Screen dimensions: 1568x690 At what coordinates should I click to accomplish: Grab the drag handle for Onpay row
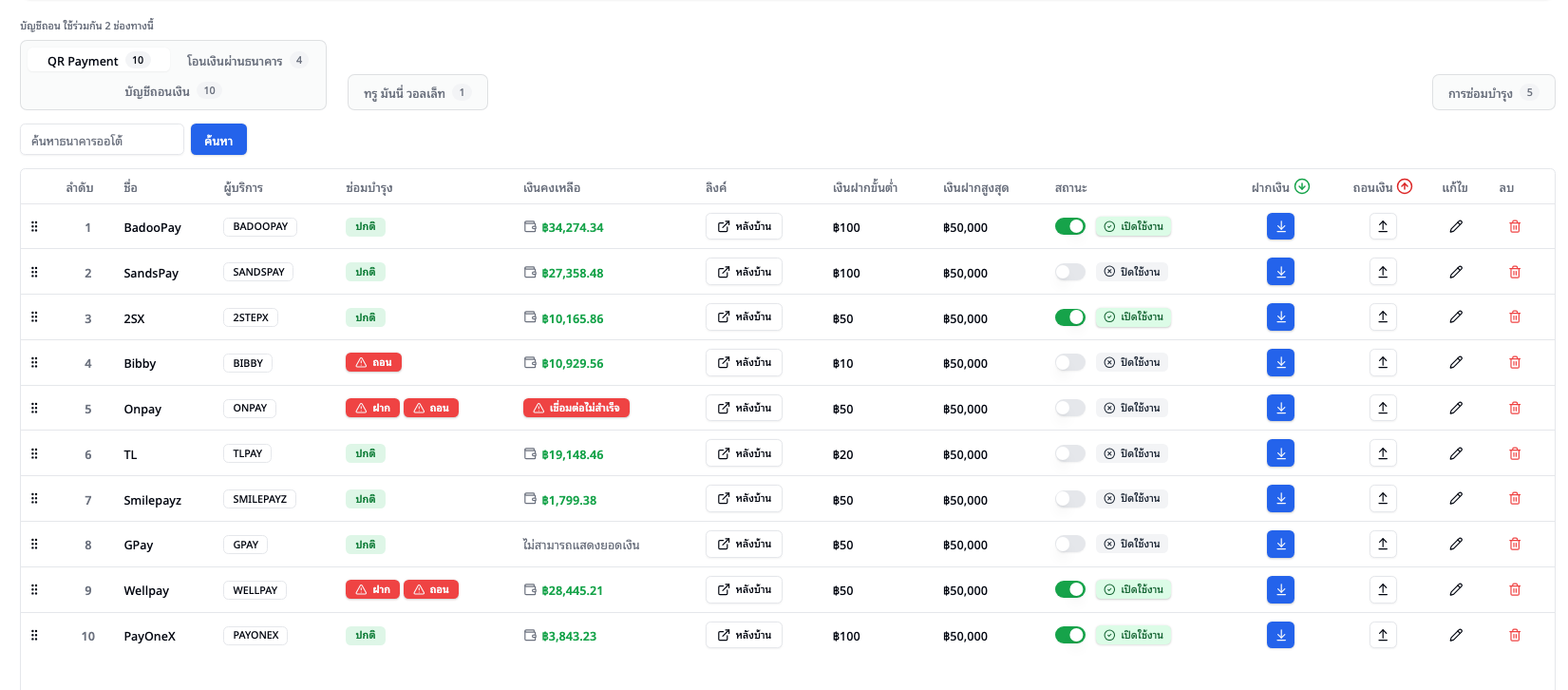tap(34, 408)
